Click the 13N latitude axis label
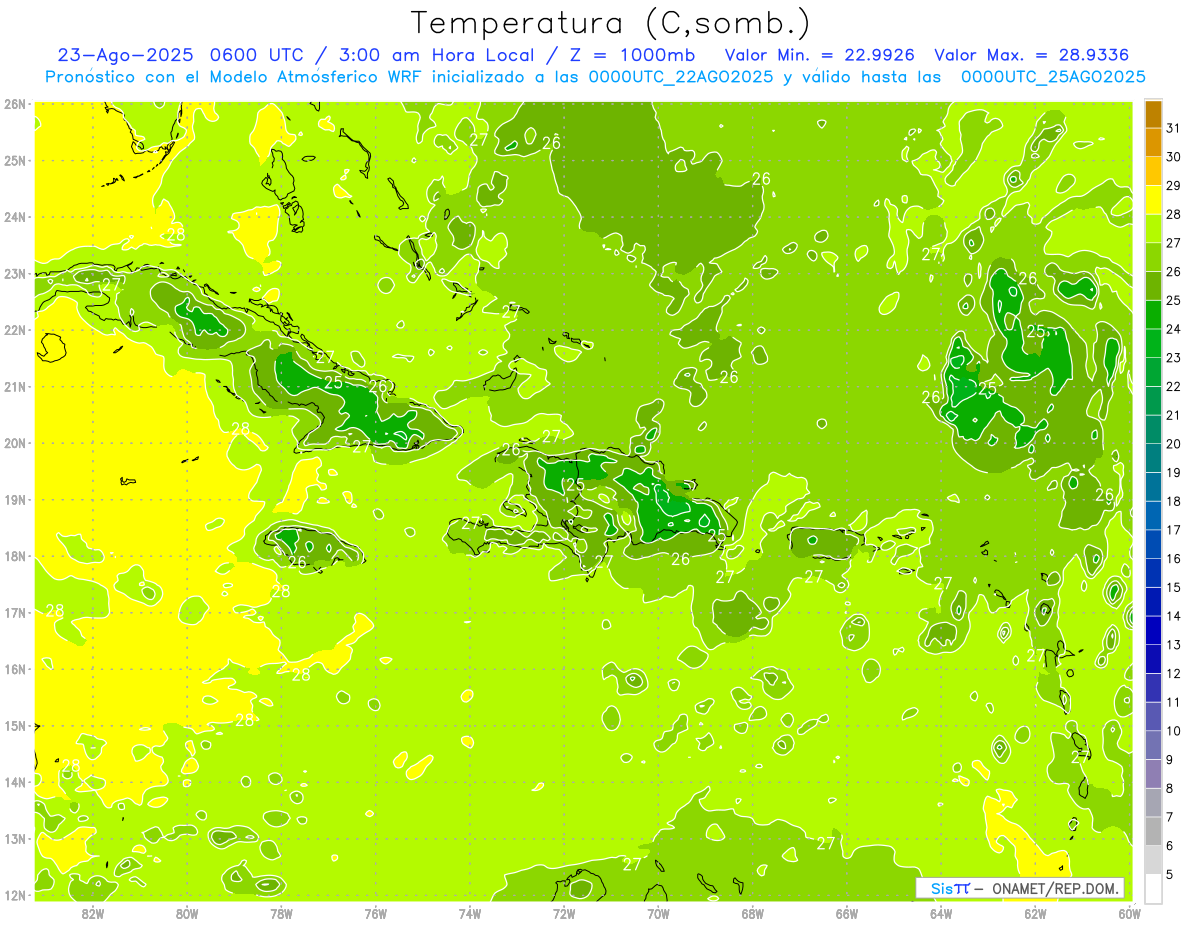This screenshot has height=927, width=1200. 14,838
